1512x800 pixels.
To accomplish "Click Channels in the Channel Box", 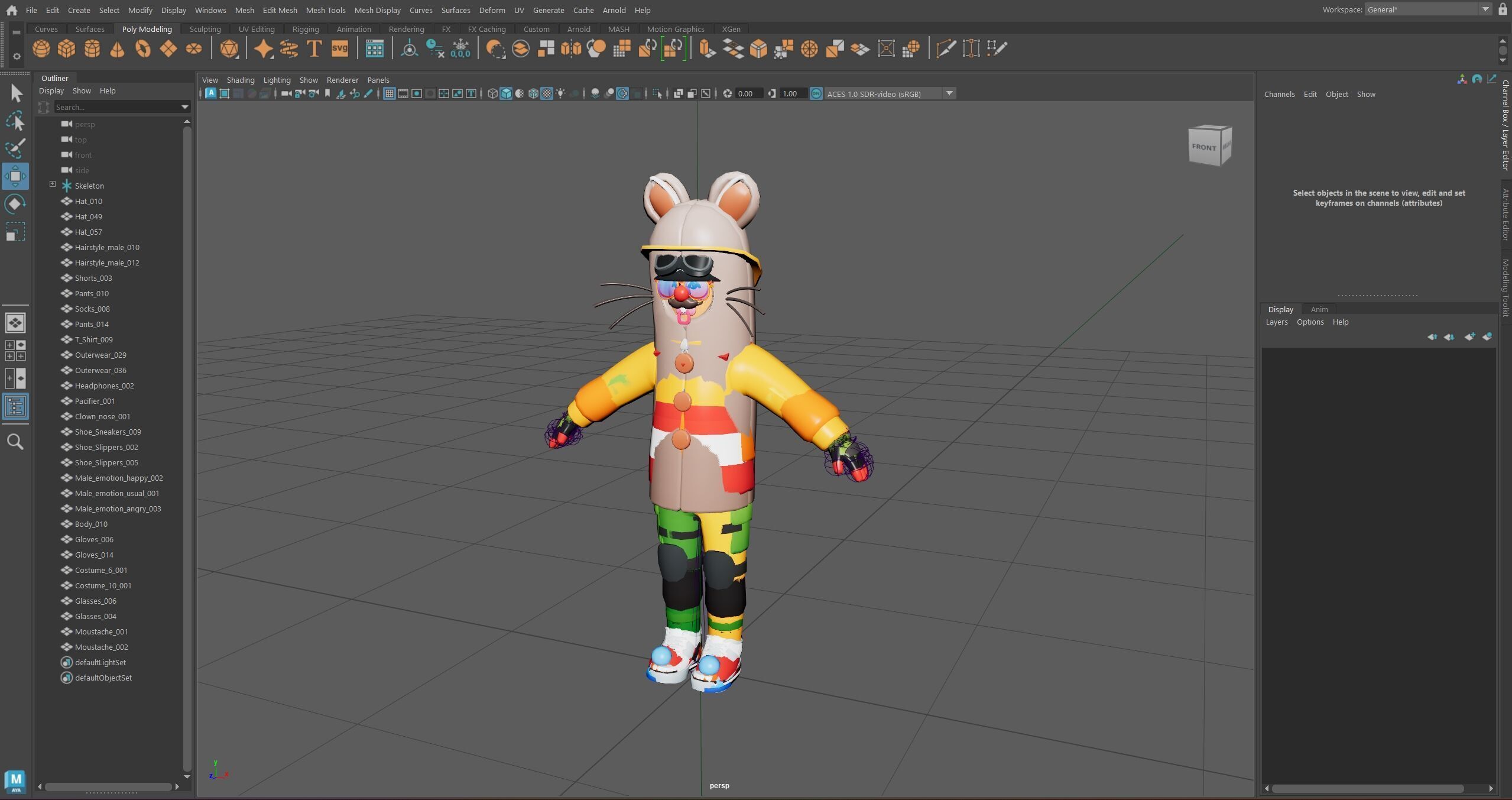I will tap(1279, 94).
